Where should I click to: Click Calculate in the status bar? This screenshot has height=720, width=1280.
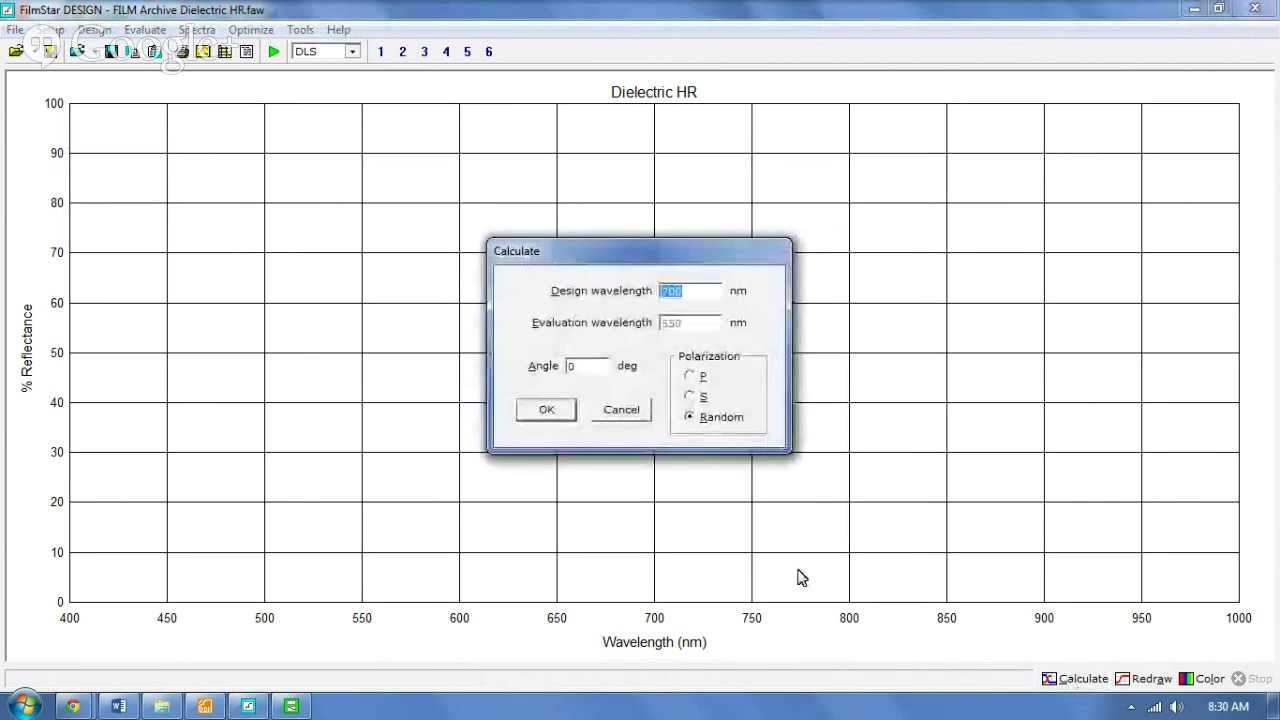click(x=1075, y=678)
